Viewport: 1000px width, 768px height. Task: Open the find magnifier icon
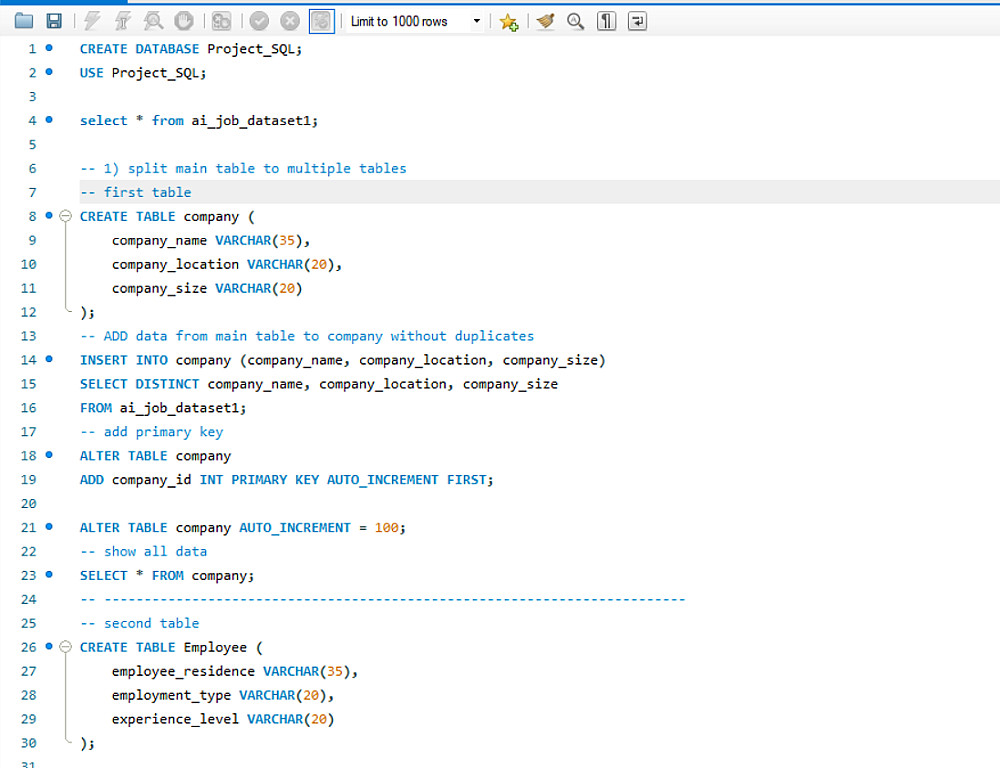pyautogui.click(x=575, y=21)
